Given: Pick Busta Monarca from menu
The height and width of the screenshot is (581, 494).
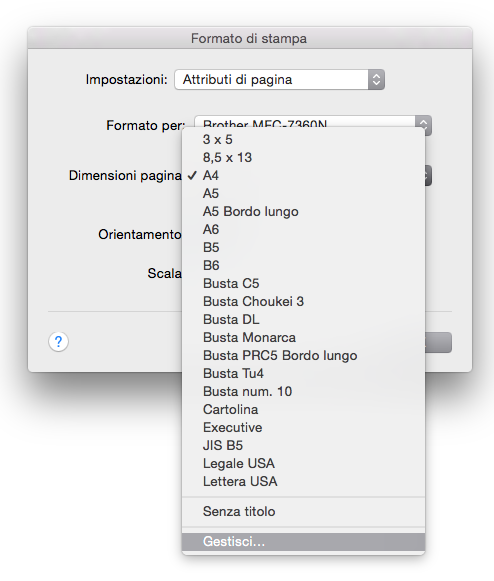Looking at the screenshot, I should pos(303,338).
